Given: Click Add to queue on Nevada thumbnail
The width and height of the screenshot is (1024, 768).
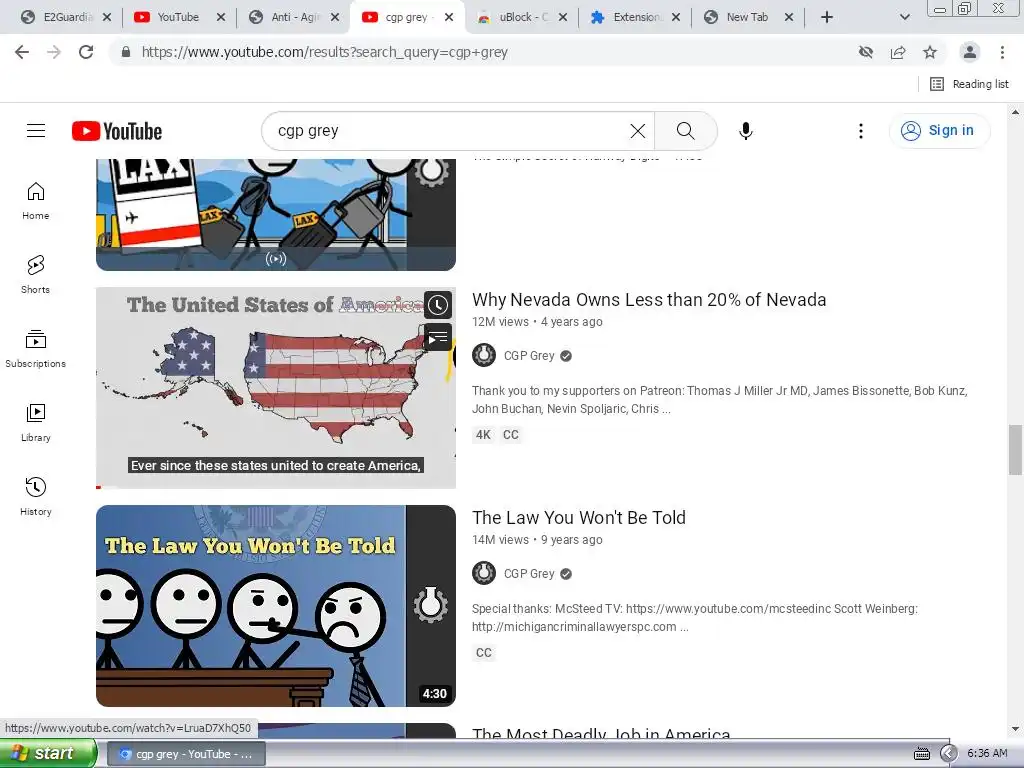Looking at the screenshot, I should (438, 337).
